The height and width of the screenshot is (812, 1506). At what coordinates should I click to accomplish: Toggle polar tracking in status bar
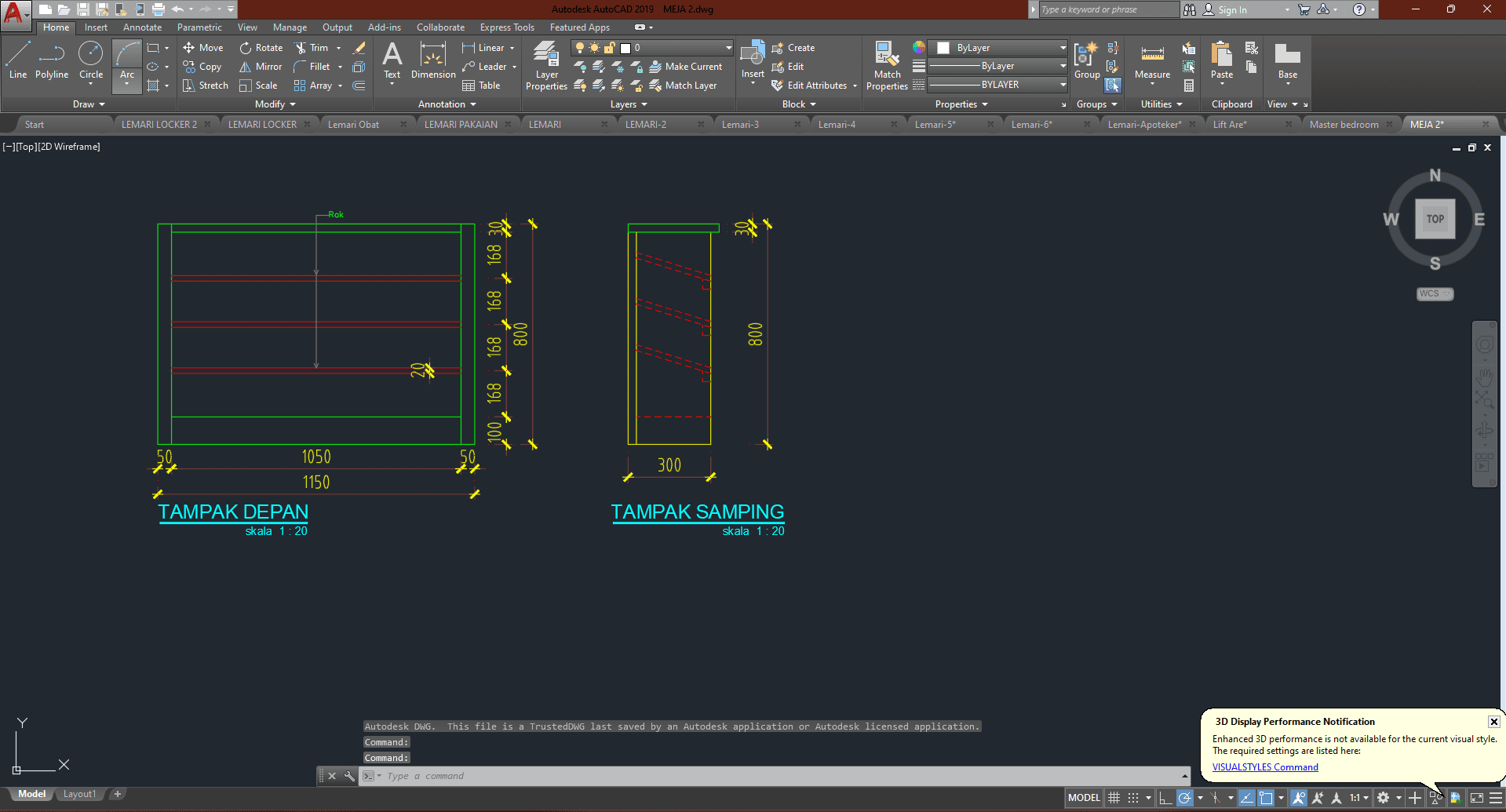click(1185, 798)
